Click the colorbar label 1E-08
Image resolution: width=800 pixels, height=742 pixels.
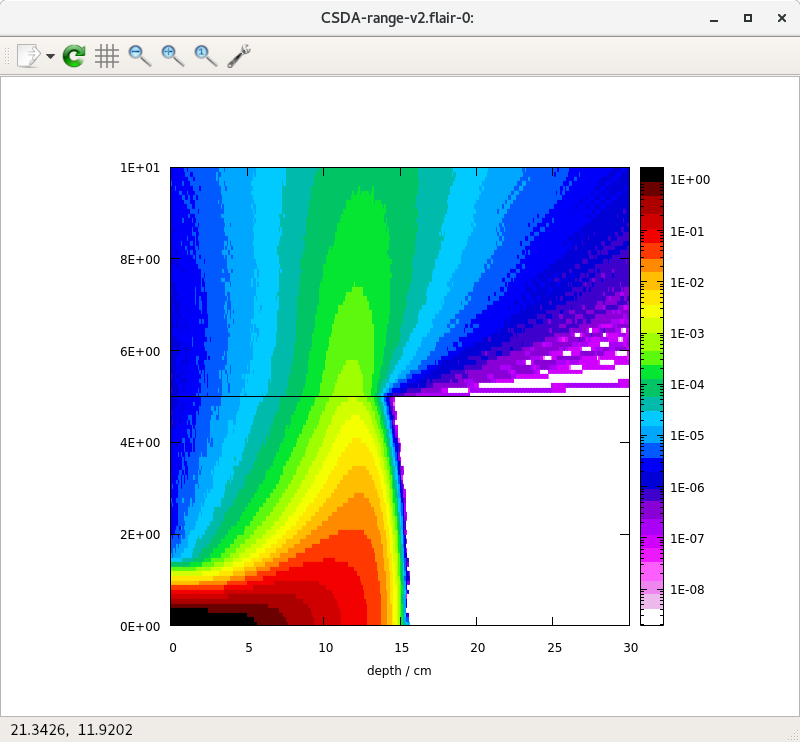click(x=687, y=590)
